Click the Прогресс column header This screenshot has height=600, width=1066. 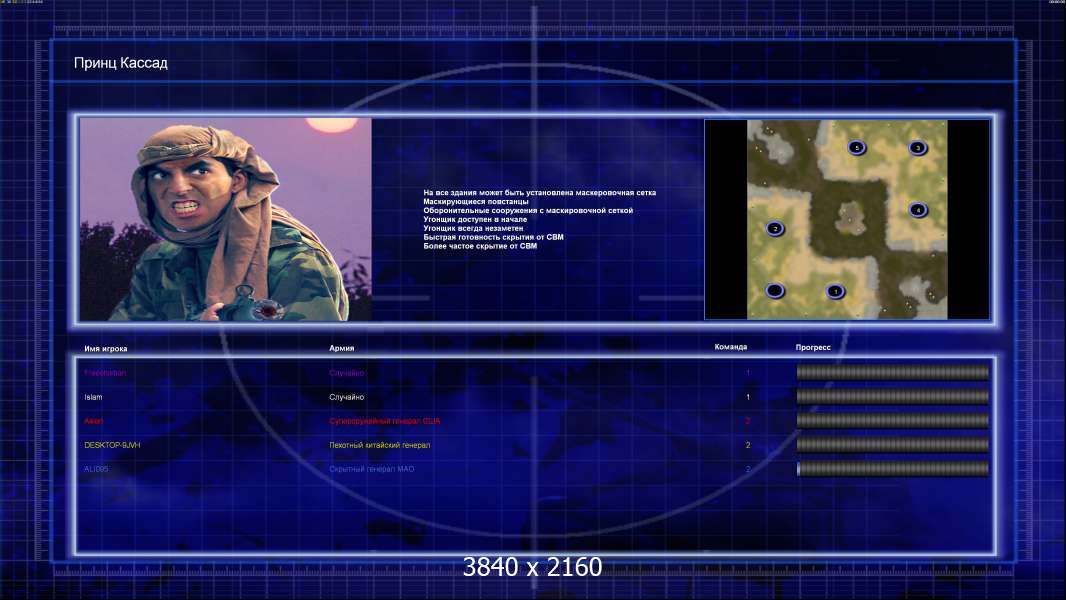click(813, 347)
